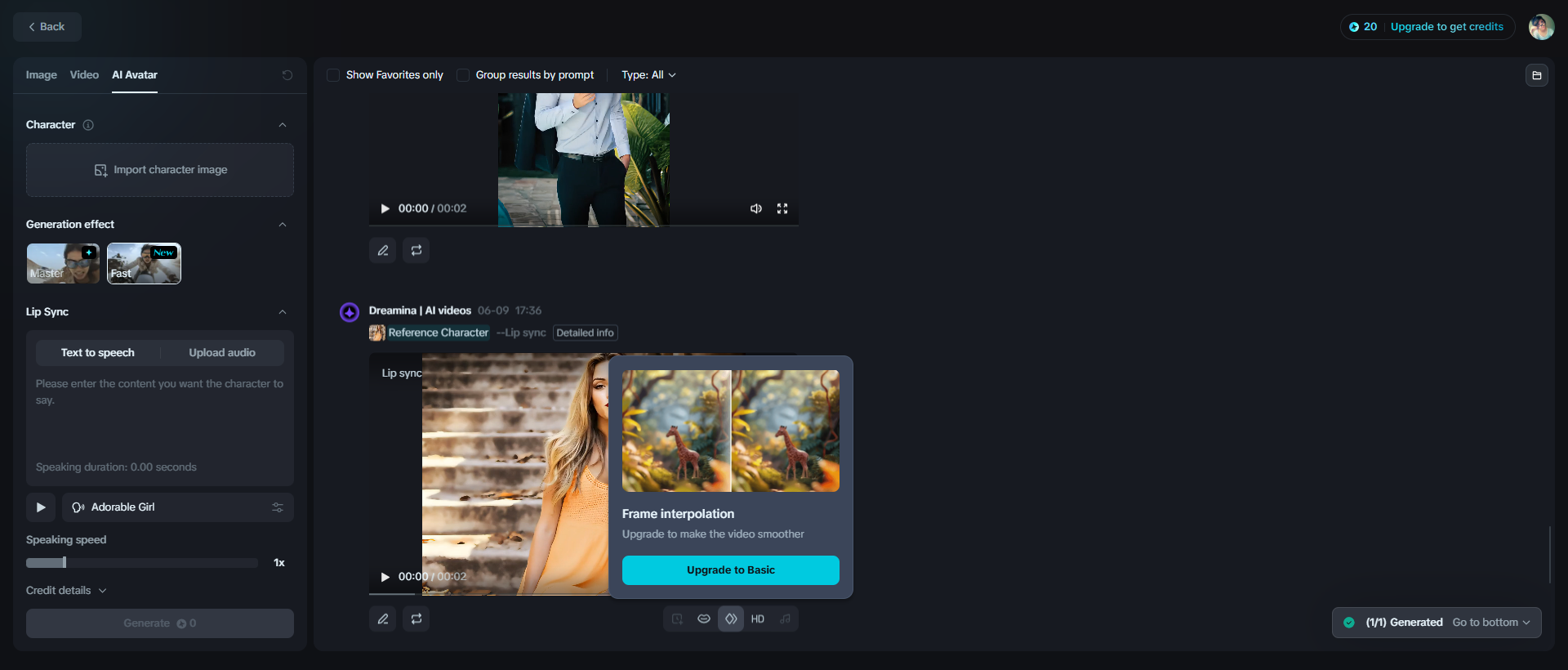This screenshot has width=1568, height=670.
Task: Click regenerate icon under lip sync video
Action: coord(416,619)
